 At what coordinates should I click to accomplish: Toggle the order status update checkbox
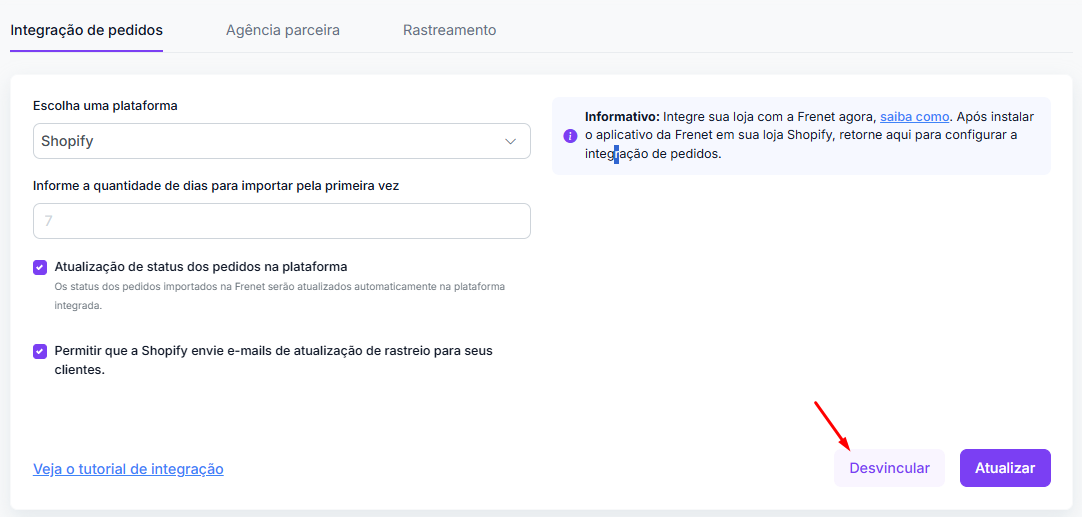pos(40,268)
